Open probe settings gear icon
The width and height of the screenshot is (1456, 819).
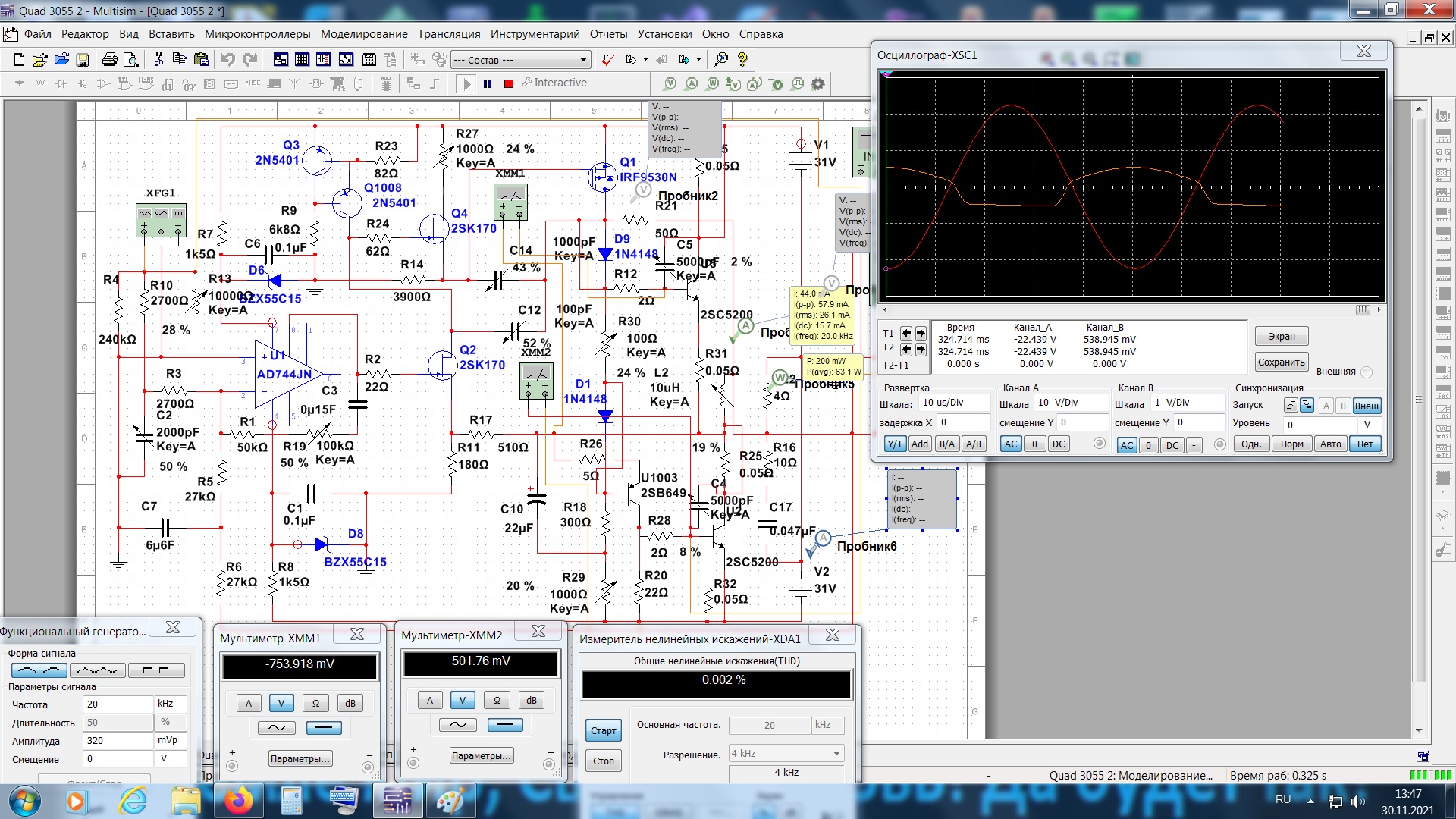tap(818, 83)
